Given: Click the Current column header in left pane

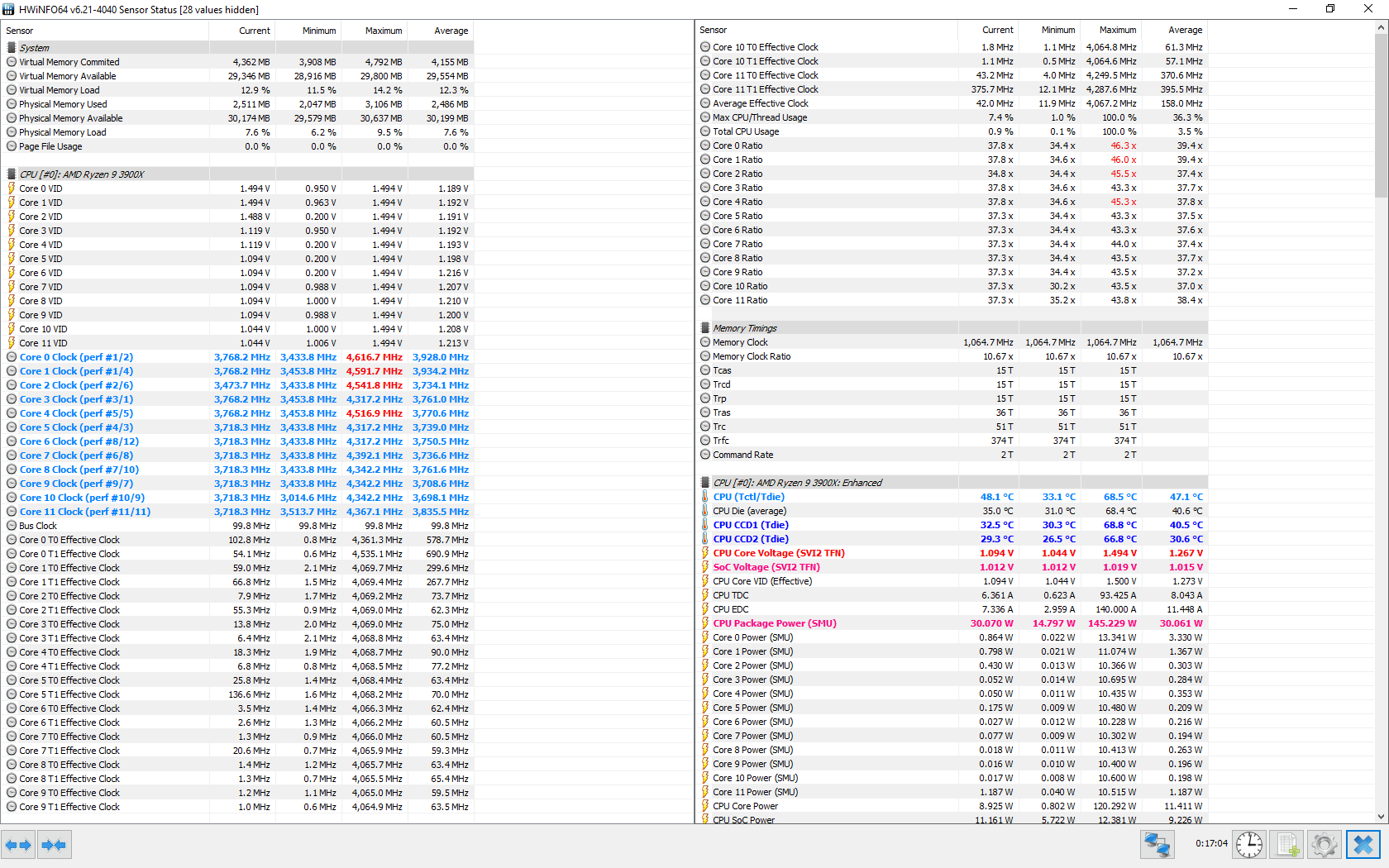Looking at the screenshot, I should [x=242, y=31].
